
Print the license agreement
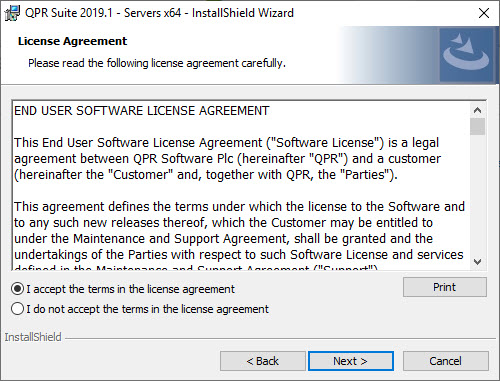(x=445, y=287)
